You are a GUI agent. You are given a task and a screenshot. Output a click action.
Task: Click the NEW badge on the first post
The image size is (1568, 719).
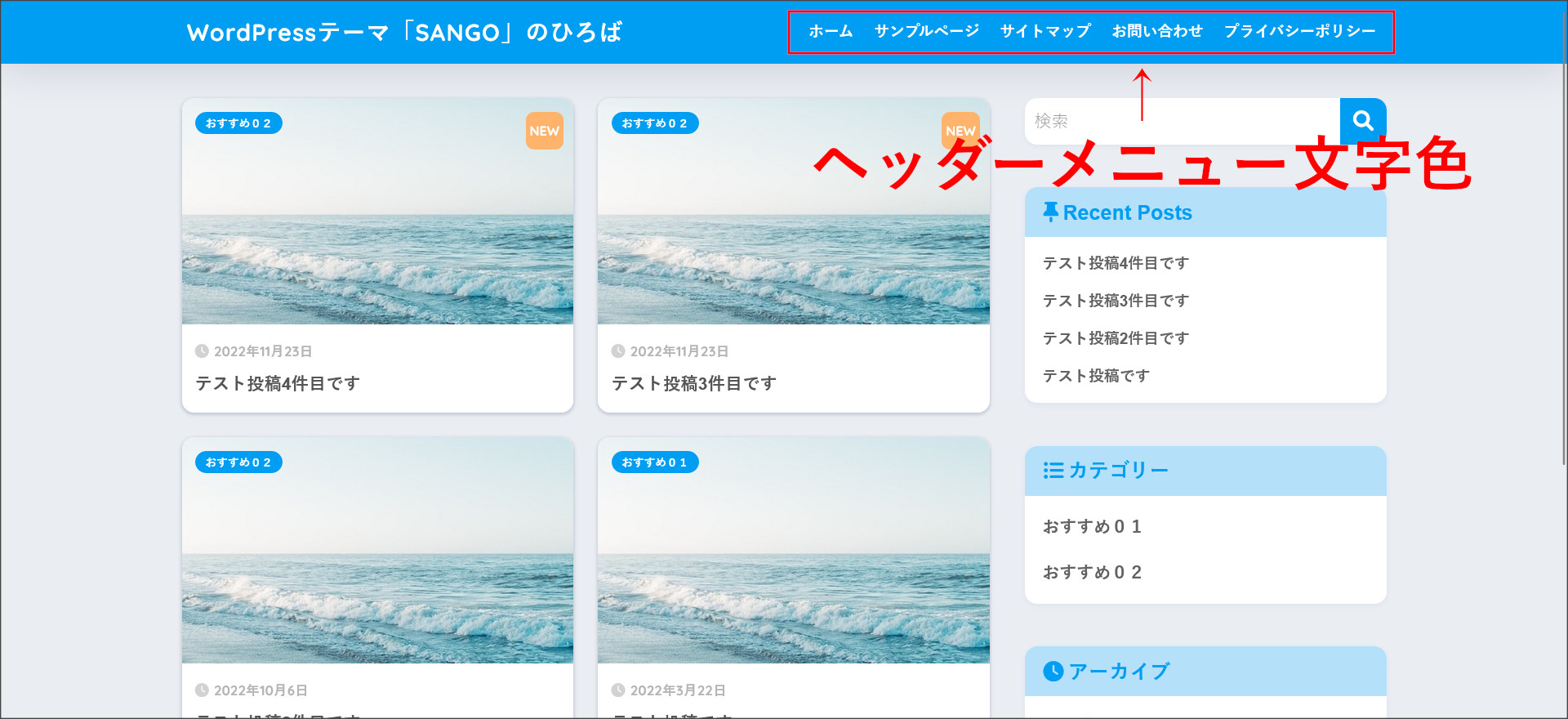click(x=544, y=131)
